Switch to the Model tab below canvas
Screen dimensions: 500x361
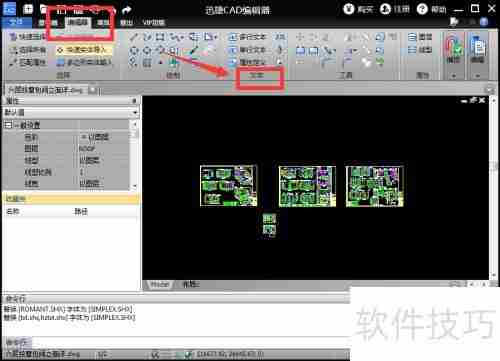[160, 284]
